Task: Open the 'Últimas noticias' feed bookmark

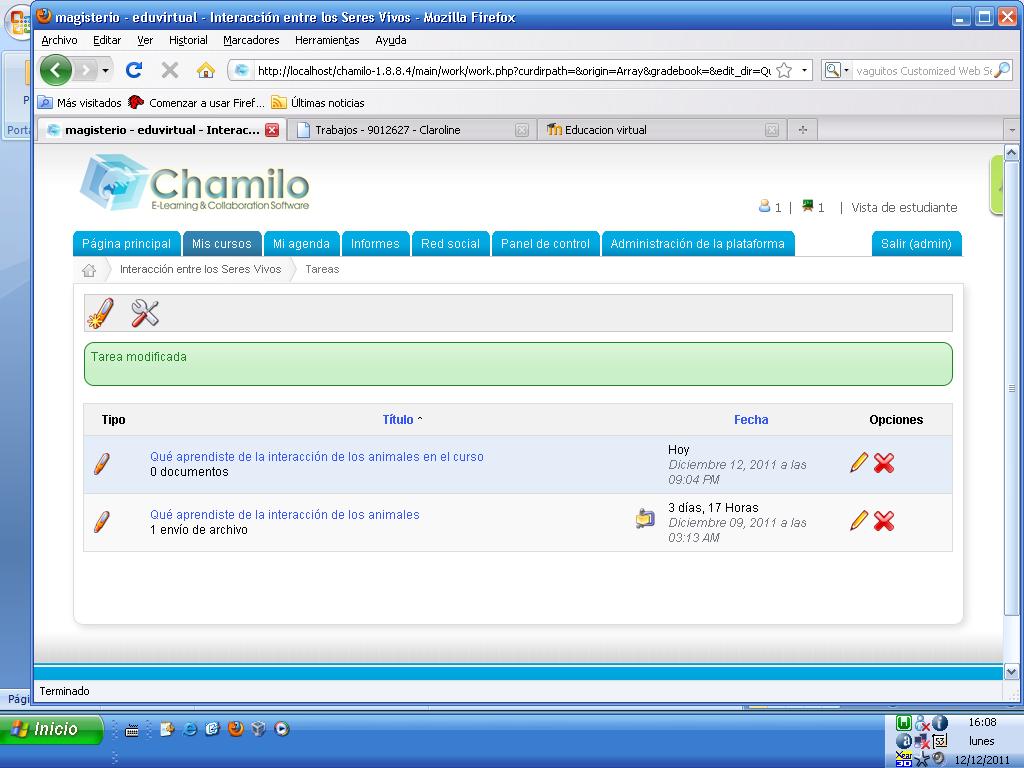Action: [318, 103]
